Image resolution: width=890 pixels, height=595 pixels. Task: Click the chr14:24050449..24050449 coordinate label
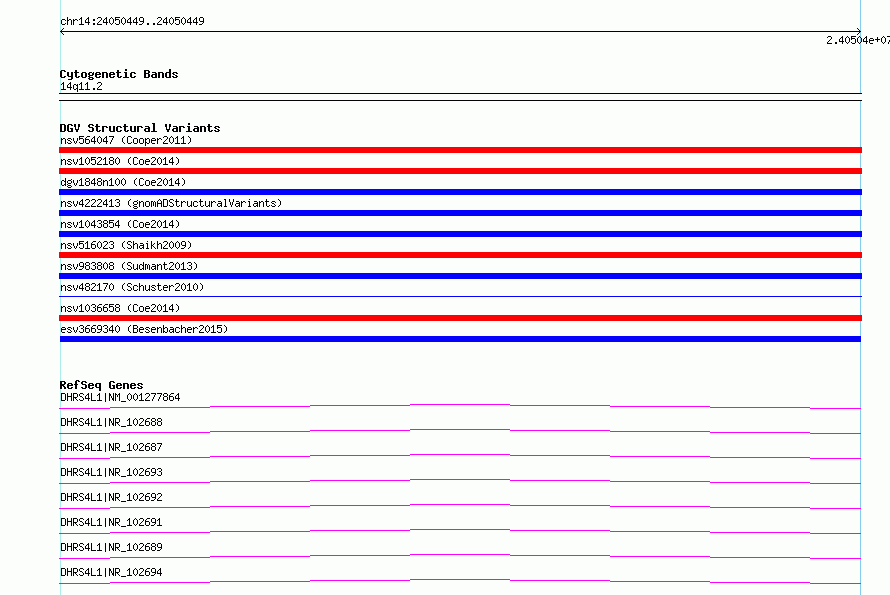pyautogui.click(x=132, y=21)
